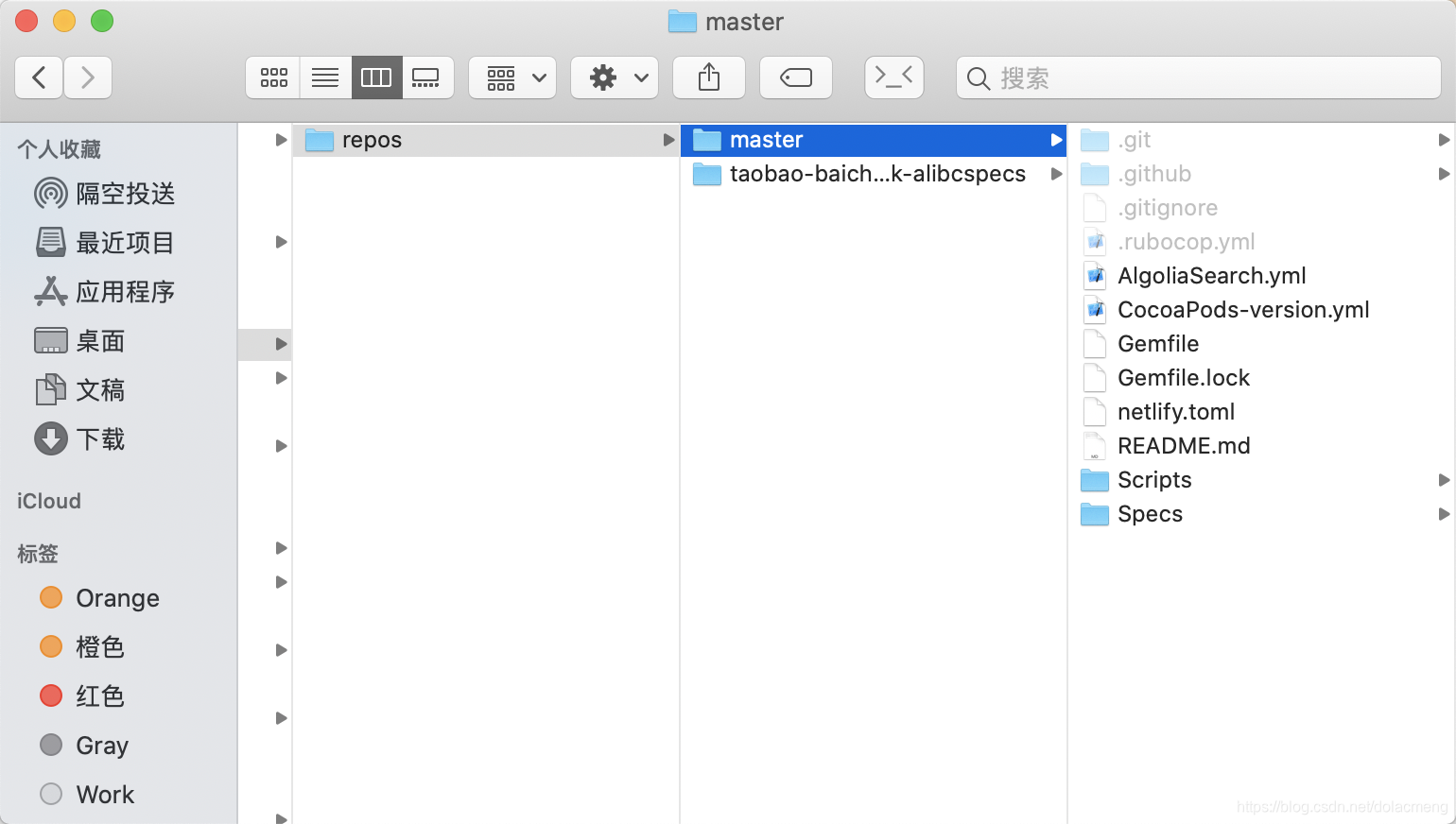The height and width of the screenshot is (824, 1456).
Task: Go back with the left arrow button
Action: (x=40, y=77)
